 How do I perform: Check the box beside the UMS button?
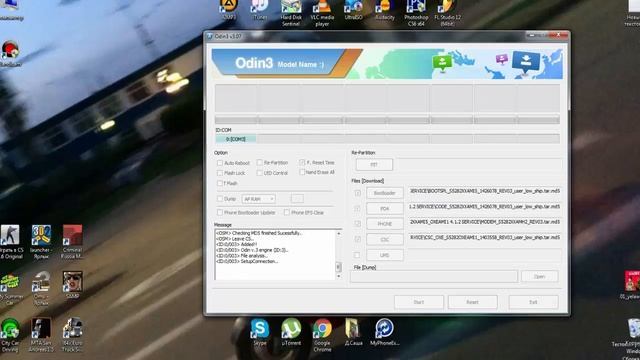pyautogui.click(x=357, y=255)
